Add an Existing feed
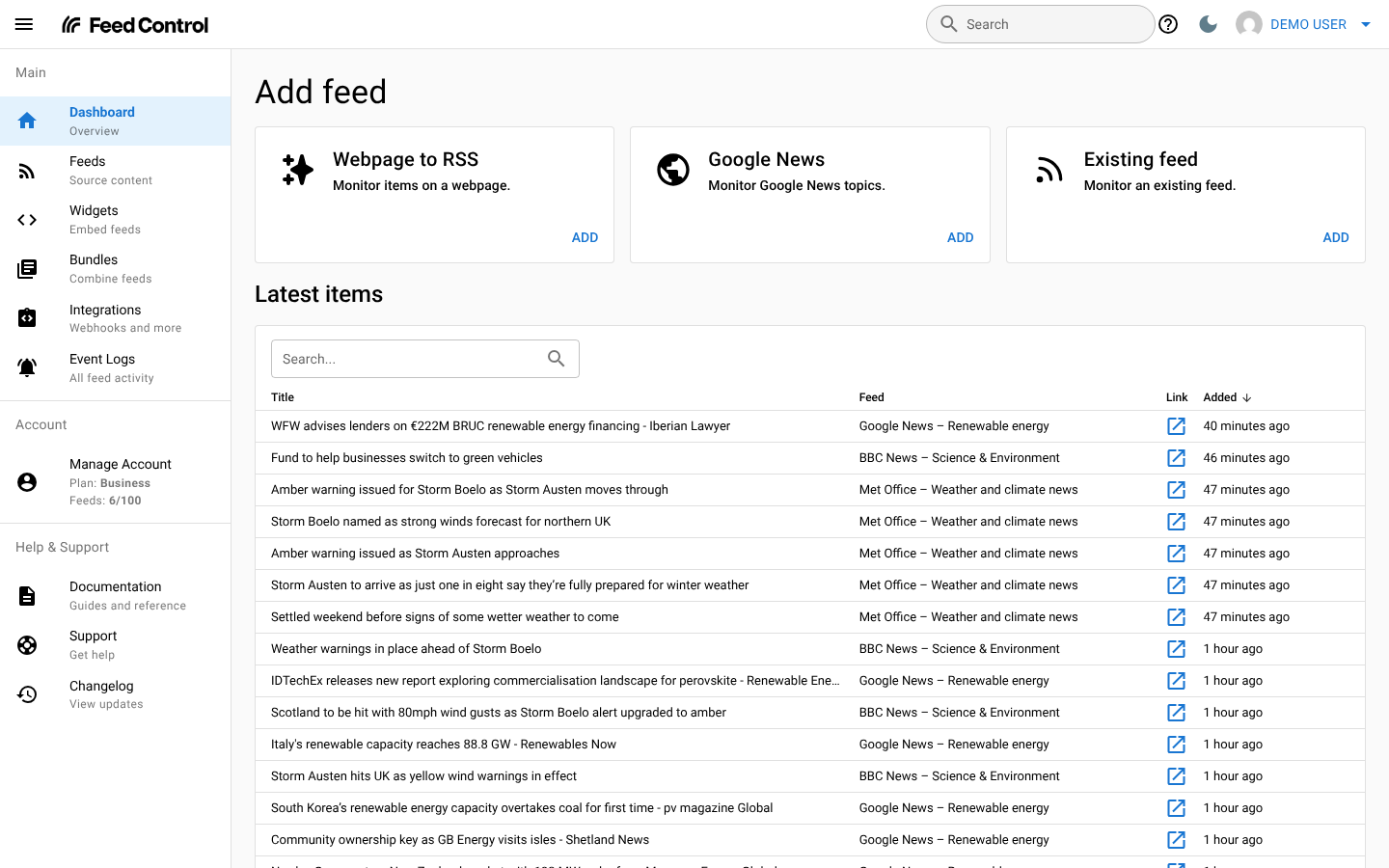This screenshot has height=868, width=1389. [x=1336, y=237]
